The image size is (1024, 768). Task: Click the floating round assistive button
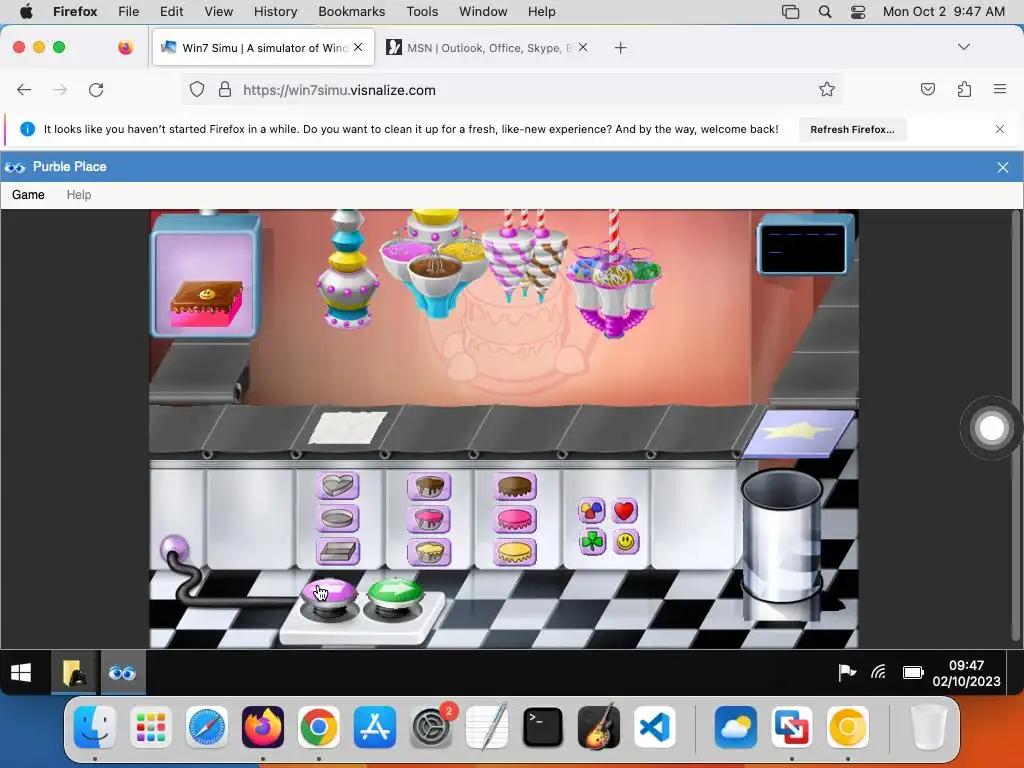pos(991,428)
